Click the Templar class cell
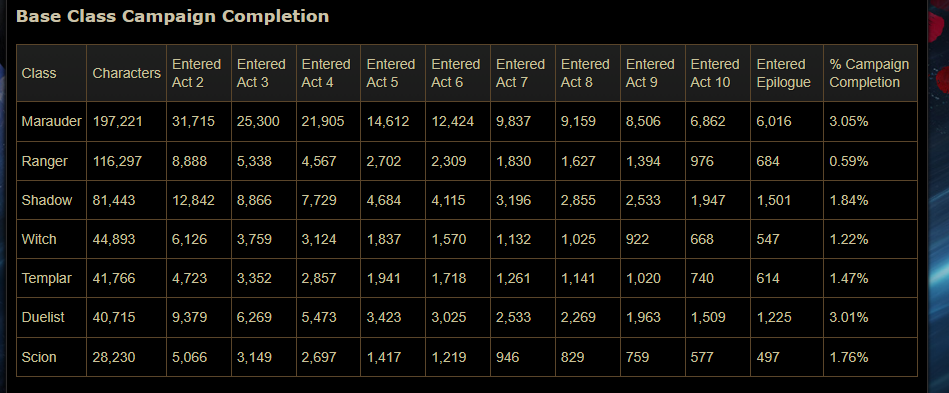The image size is (949, 393). [x=51, y=279]
